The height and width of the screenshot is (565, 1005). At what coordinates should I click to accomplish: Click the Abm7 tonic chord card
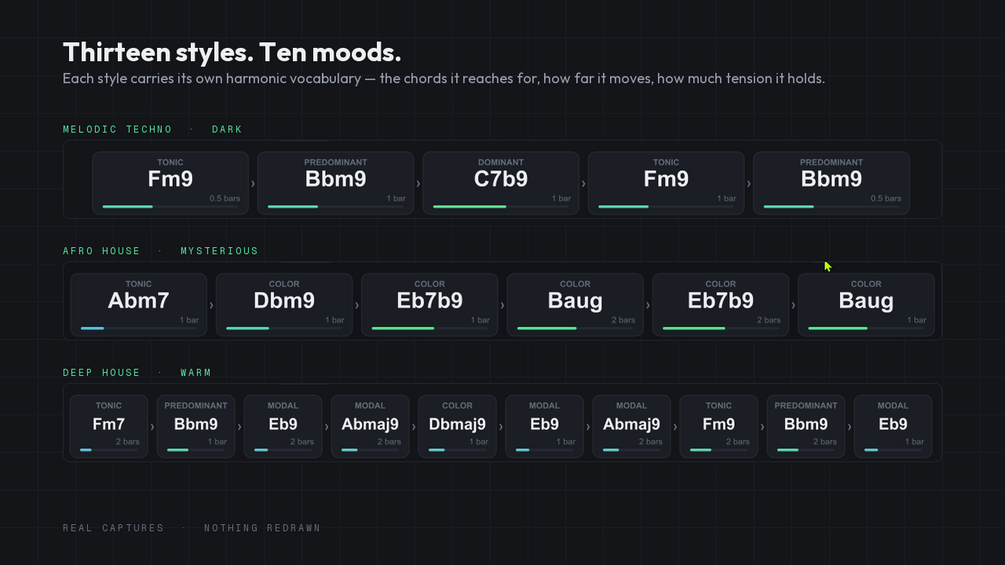[x=138, y=305]
